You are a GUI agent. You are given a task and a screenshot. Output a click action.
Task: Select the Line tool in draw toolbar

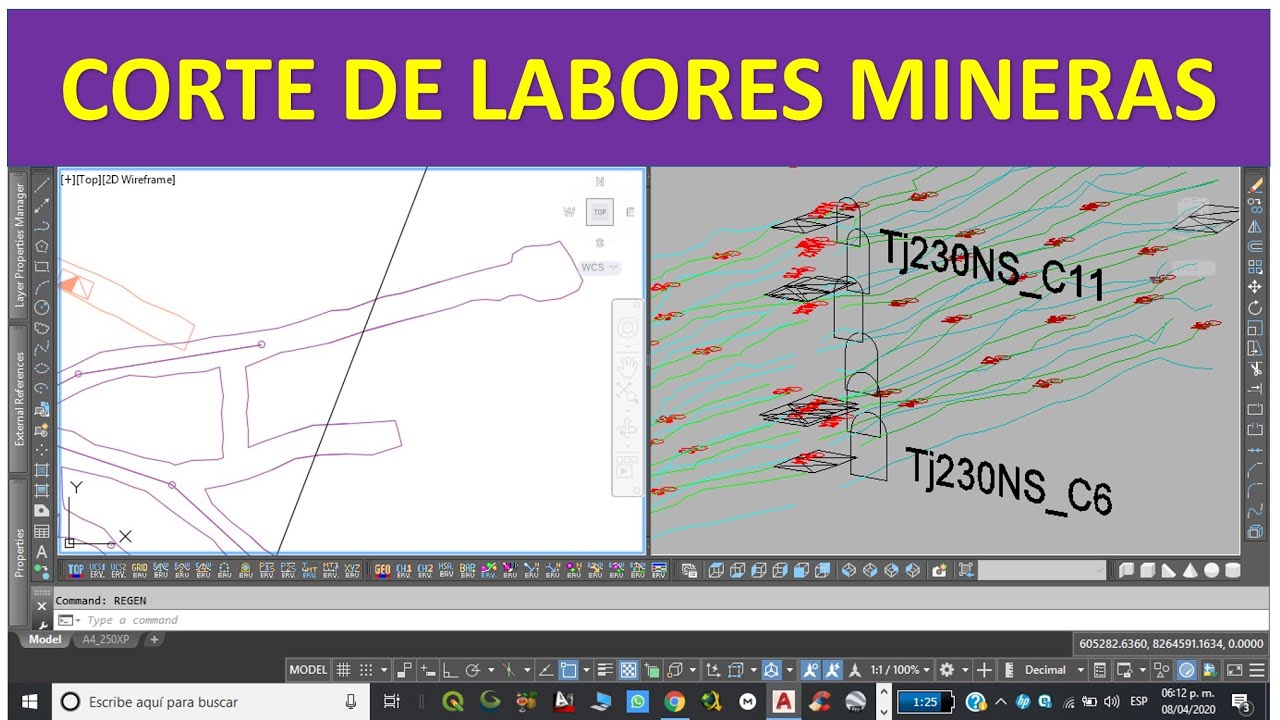(42, 186)
